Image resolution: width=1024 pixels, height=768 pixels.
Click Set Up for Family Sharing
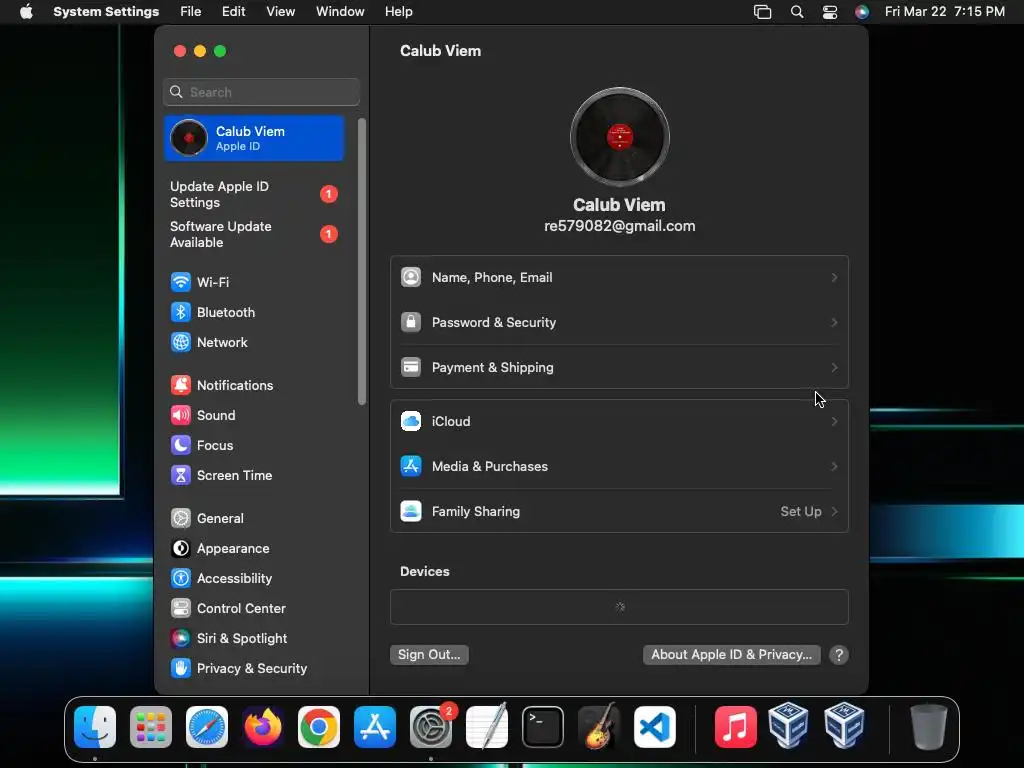pyautogui.click(x=801, y=511)
